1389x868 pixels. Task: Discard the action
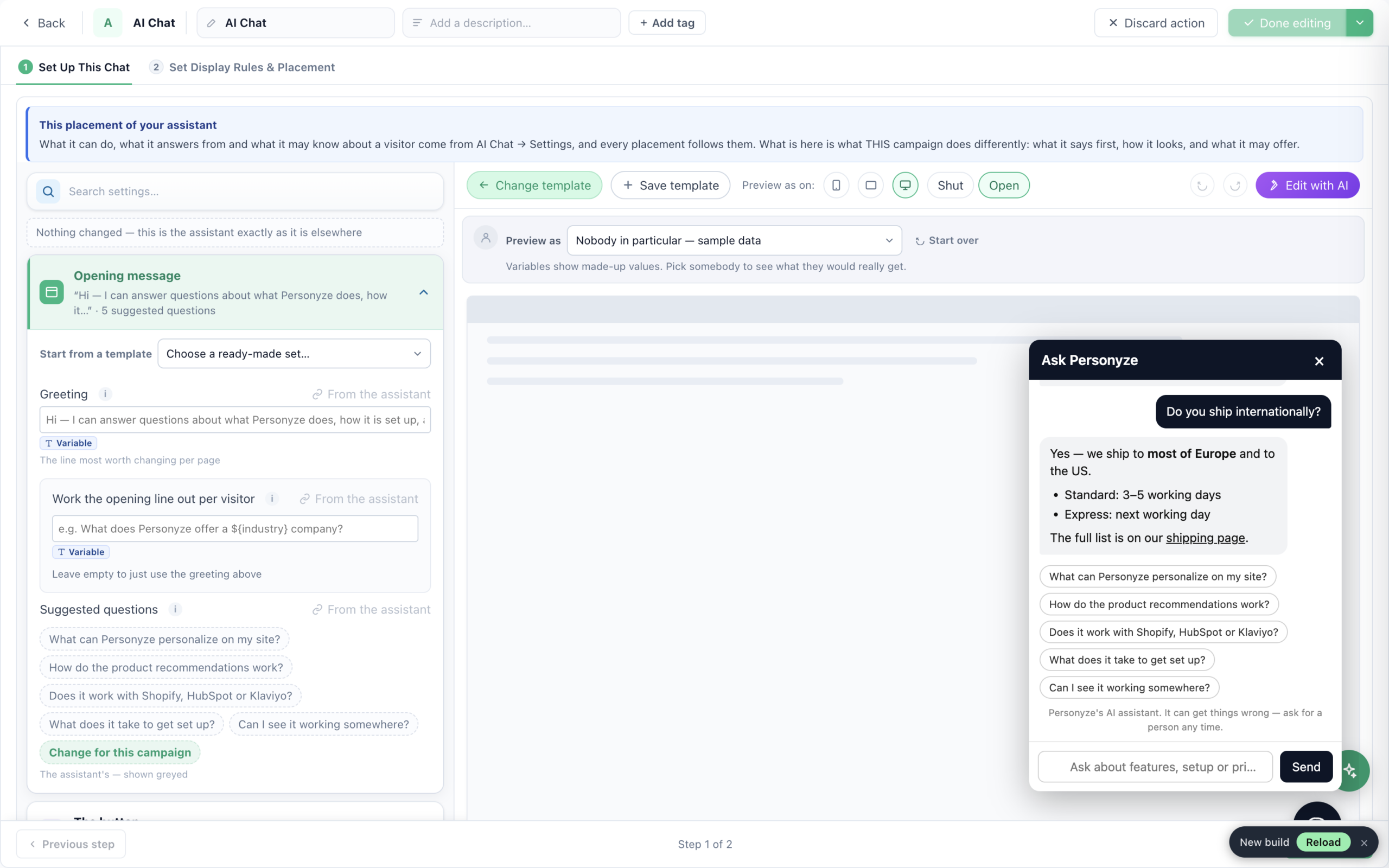tap(1156, 23)
